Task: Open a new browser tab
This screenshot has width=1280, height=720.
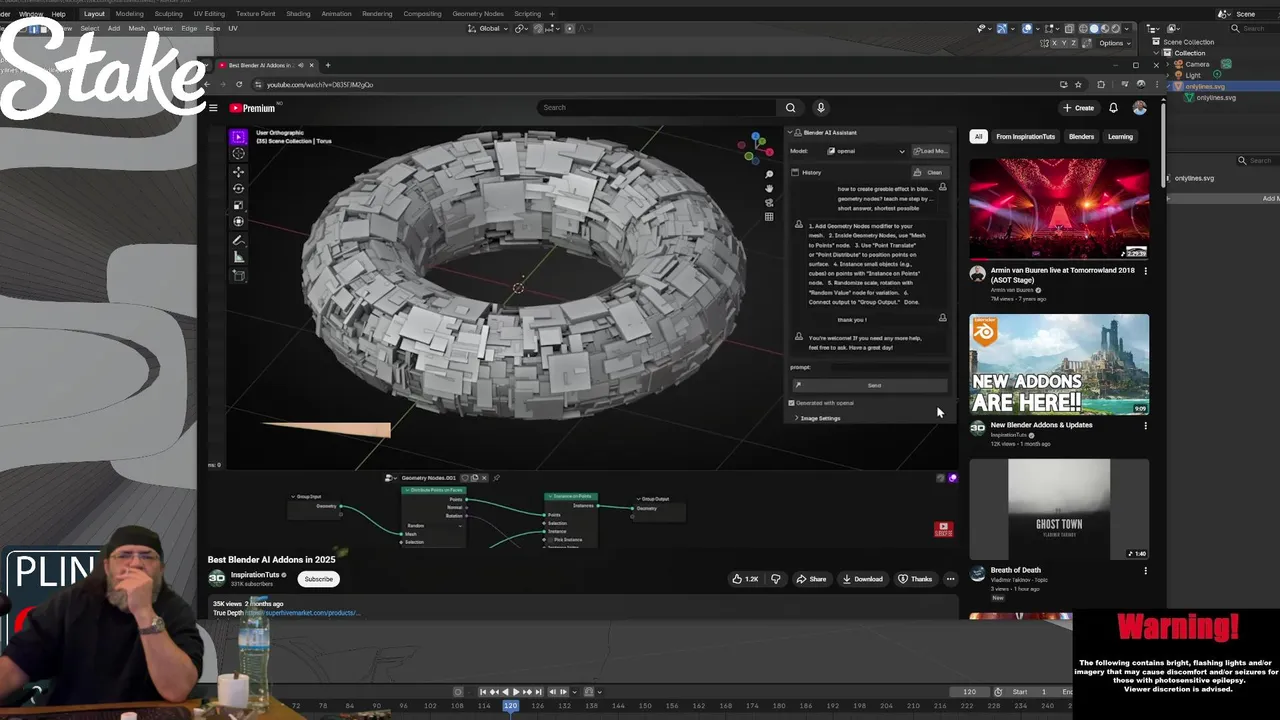Action: 328,65
